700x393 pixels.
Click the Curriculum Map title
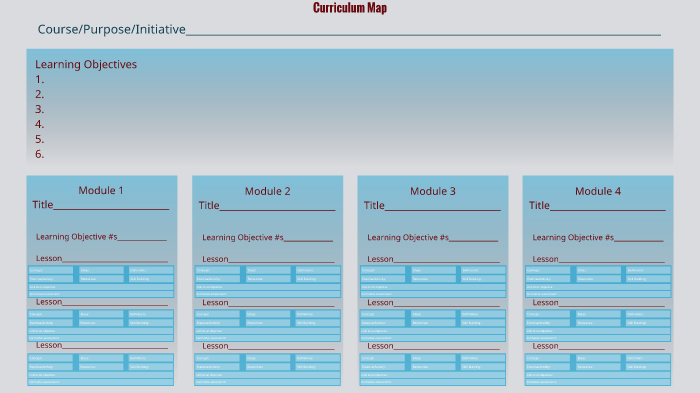pyautogui.click(x=350, y=8)
